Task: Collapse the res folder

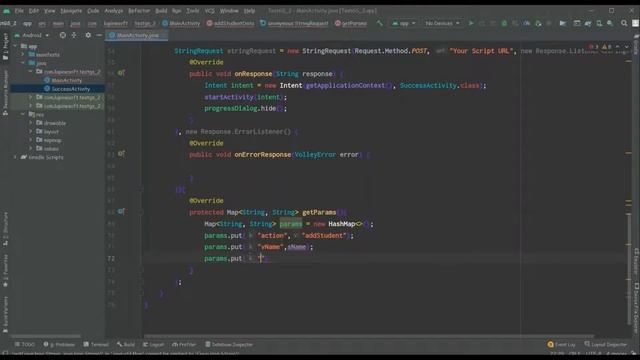Action: pyautogui.click(x=23, y=115)
